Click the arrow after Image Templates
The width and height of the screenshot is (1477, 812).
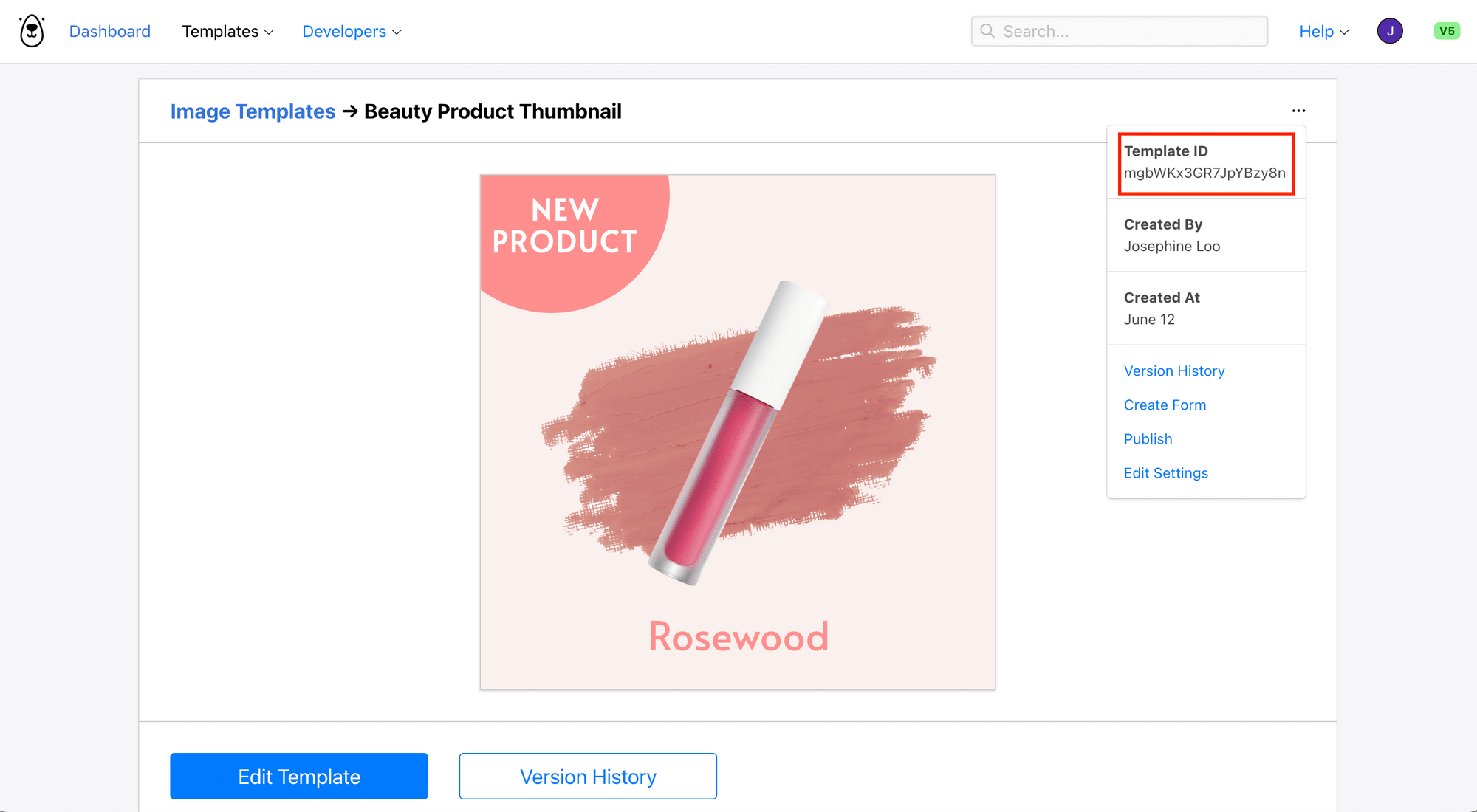point(350,111)
